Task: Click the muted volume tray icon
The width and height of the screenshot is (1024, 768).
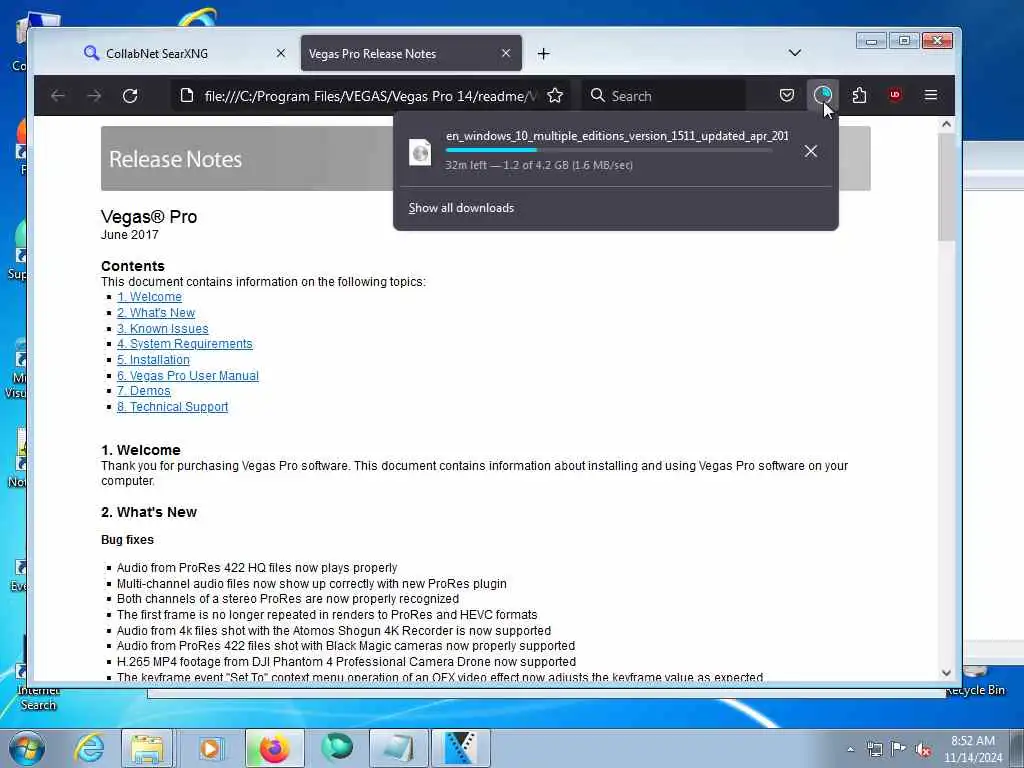Action: [x=923, y=750]
